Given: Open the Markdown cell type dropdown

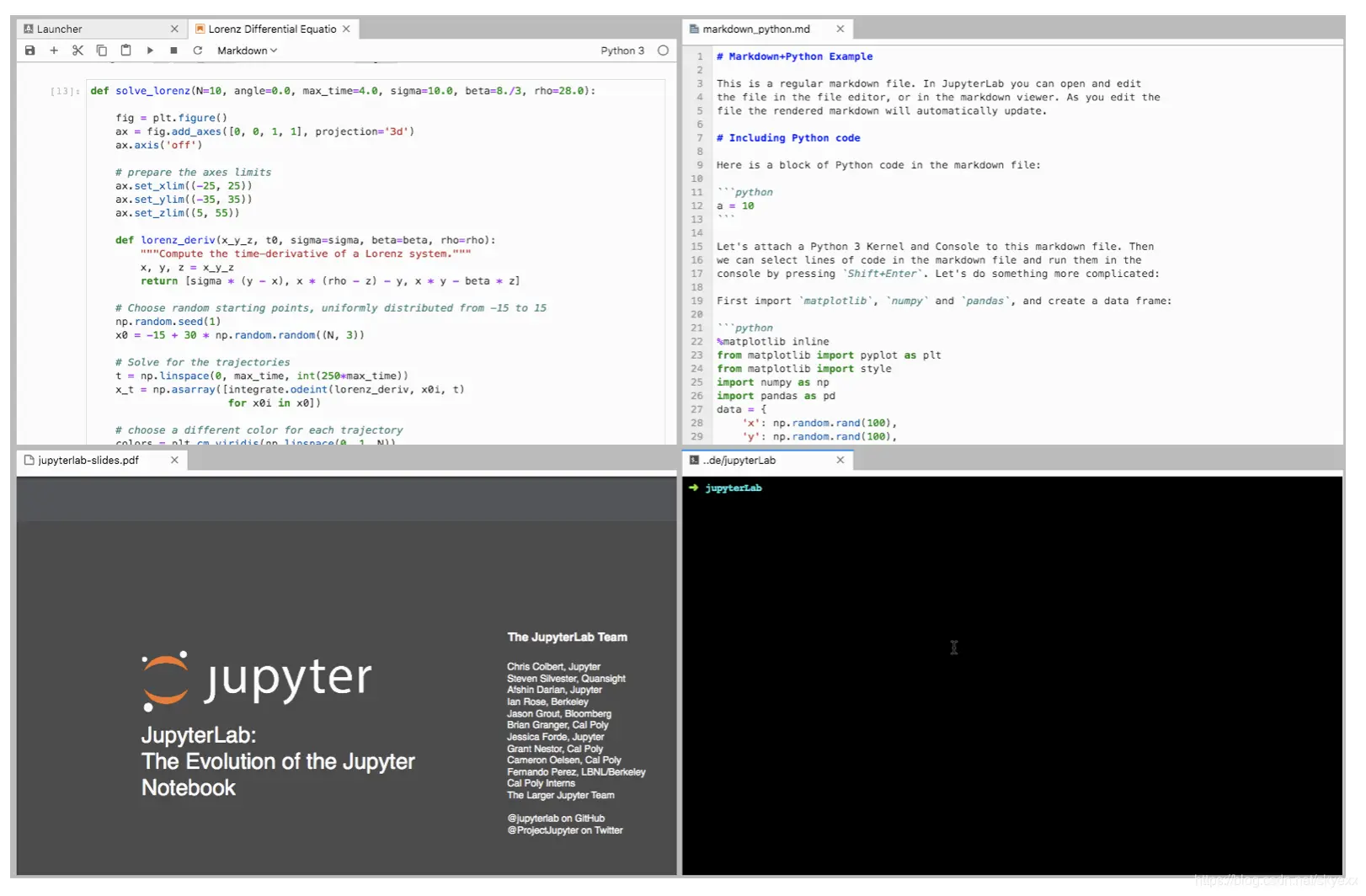Looking at the screenshot, I should pyautogui.click(x=247, y=51).
